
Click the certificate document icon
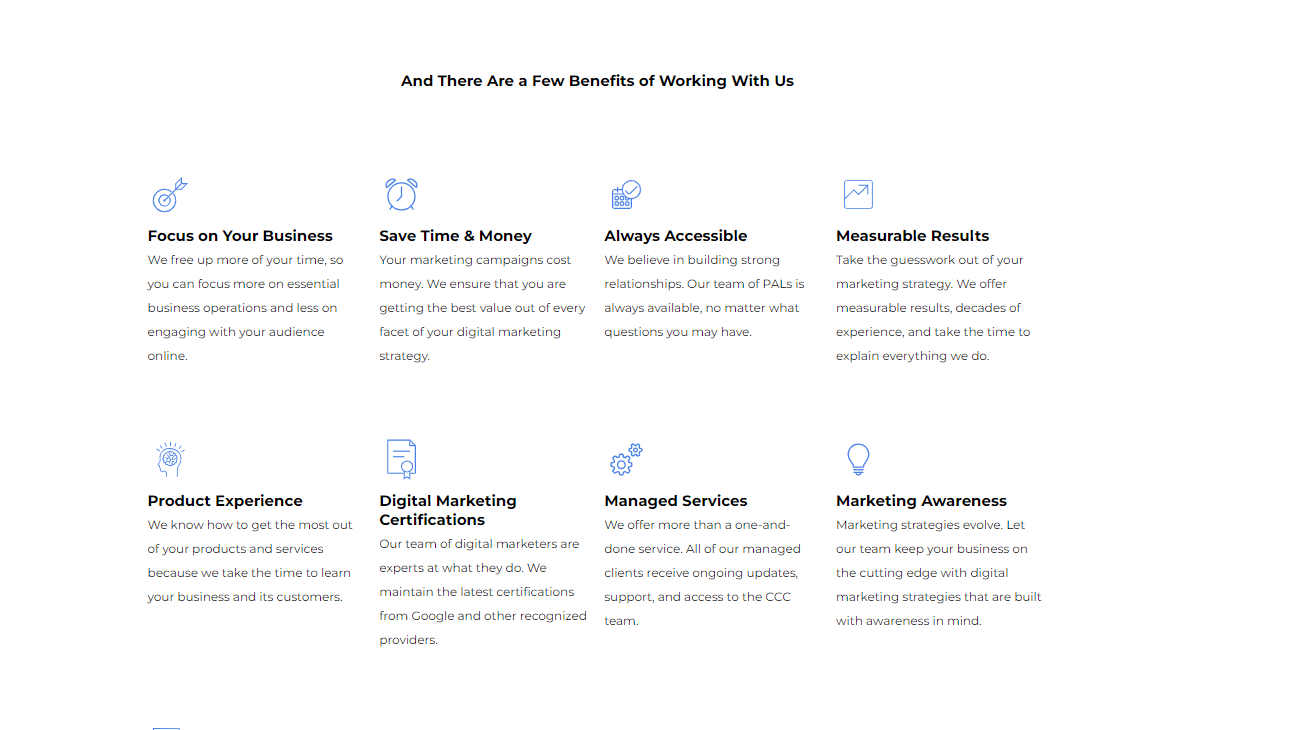(401, 459)
